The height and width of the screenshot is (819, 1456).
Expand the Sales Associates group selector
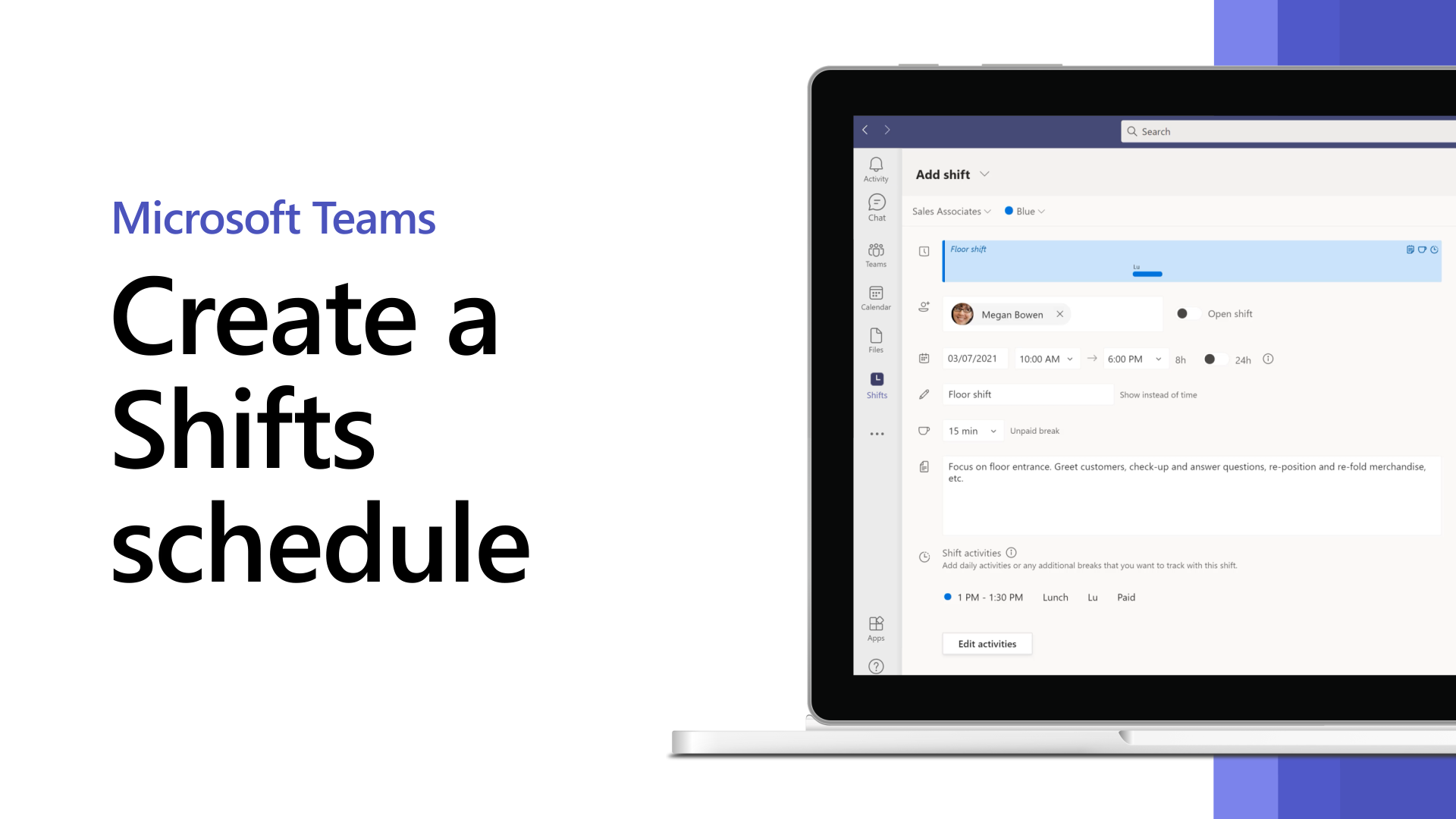[x=951, y=210]
